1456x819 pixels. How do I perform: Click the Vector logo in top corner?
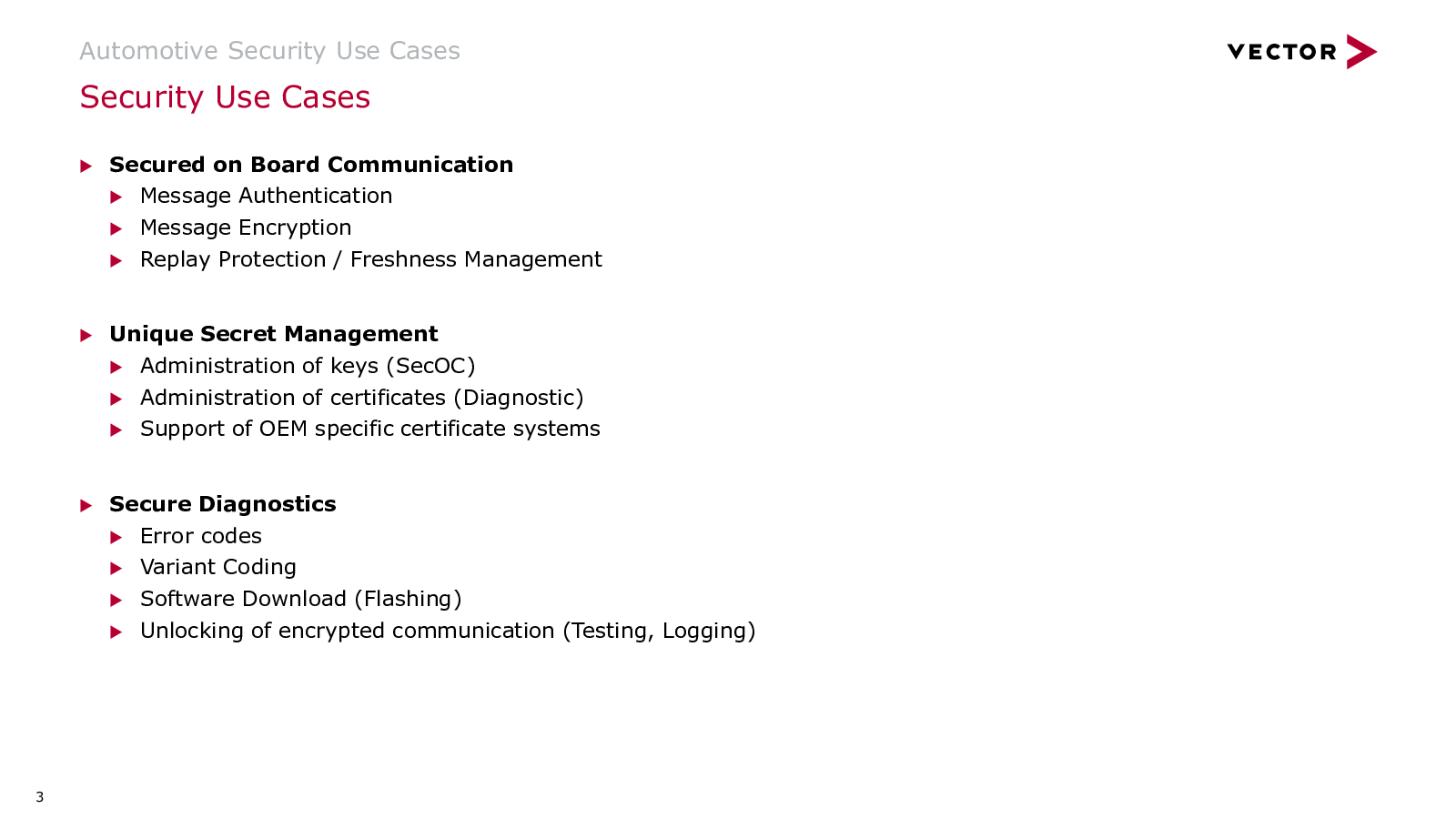(1301, 52)
